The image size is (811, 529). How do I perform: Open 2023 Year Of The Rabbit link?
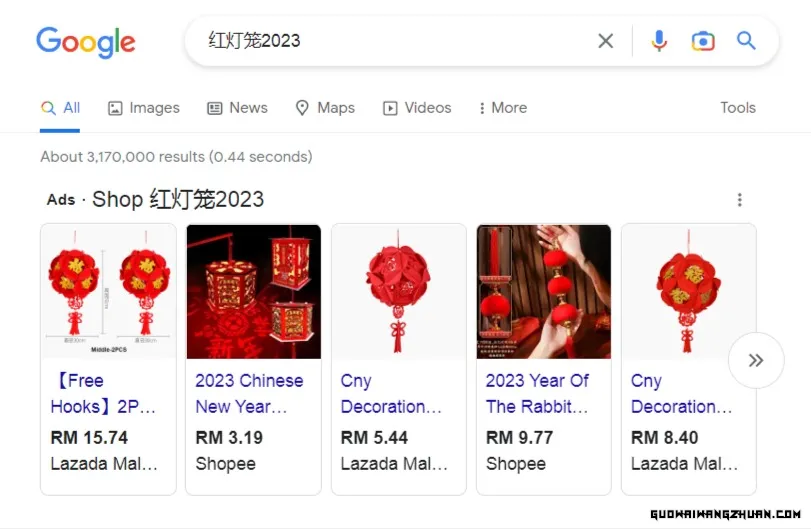(x=537, y=394)
